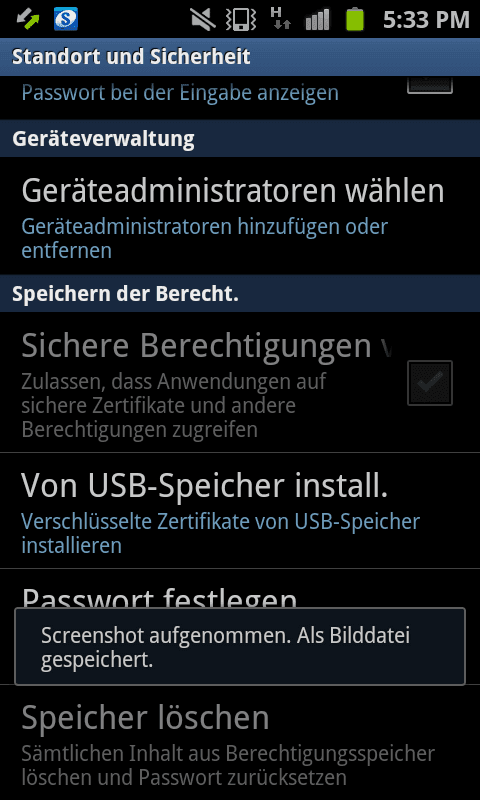Tap the green battery icon
The width and height of the screenshot is (480, 800).
coord(355,19)
